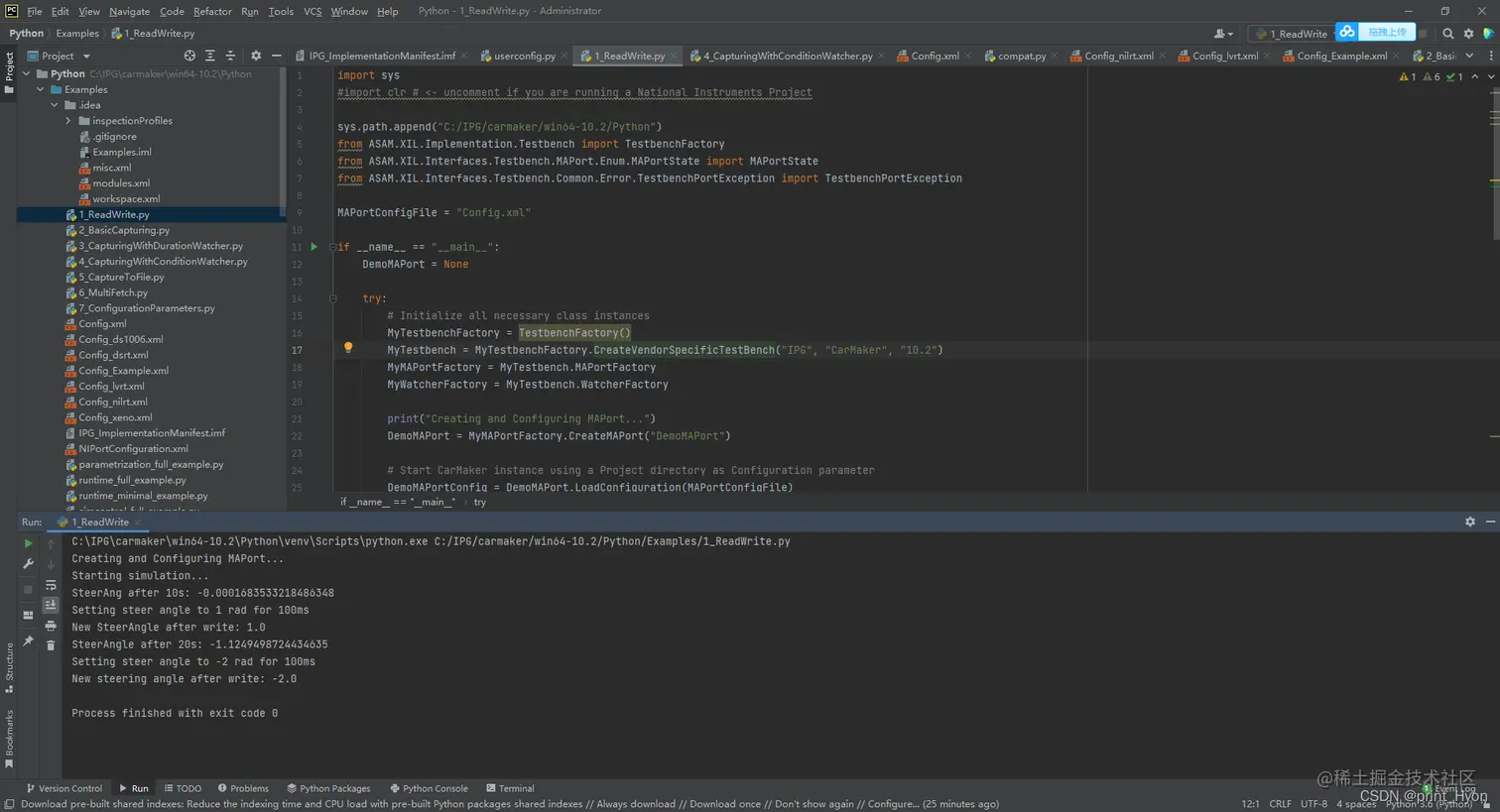
Task: Clear console with trash icon
Action: 51,645
